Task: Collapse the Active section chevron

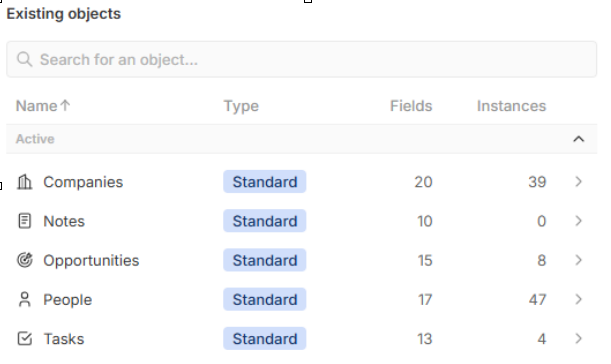Action: click(x=579, y=139)
